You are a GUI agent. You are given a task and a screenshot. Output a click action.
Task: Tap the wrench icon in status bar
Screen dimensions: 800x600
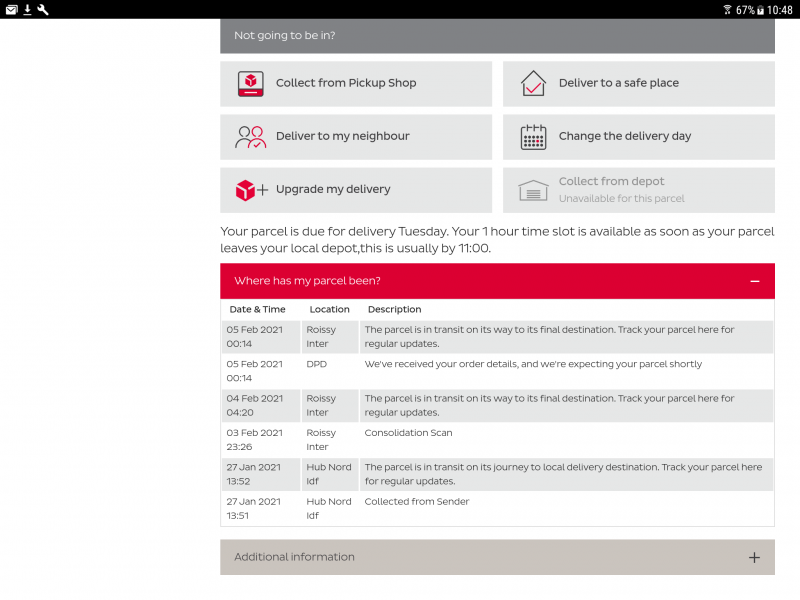43,9
